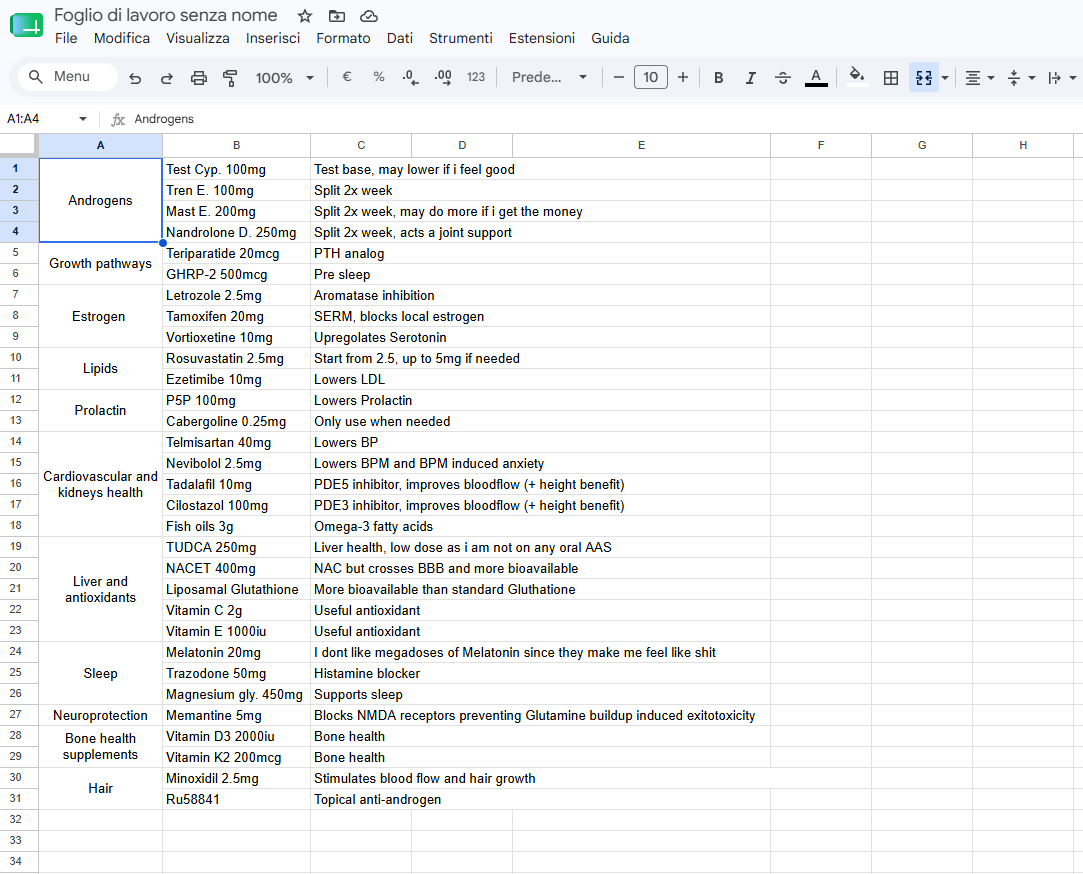Select the paint format roller icon

tap(230, 78)
